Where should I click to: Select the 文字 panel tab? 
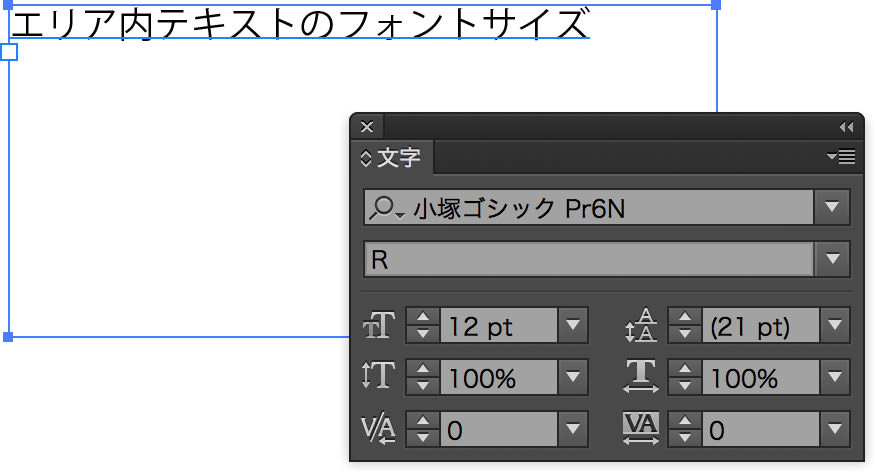[x=392, y=158]
